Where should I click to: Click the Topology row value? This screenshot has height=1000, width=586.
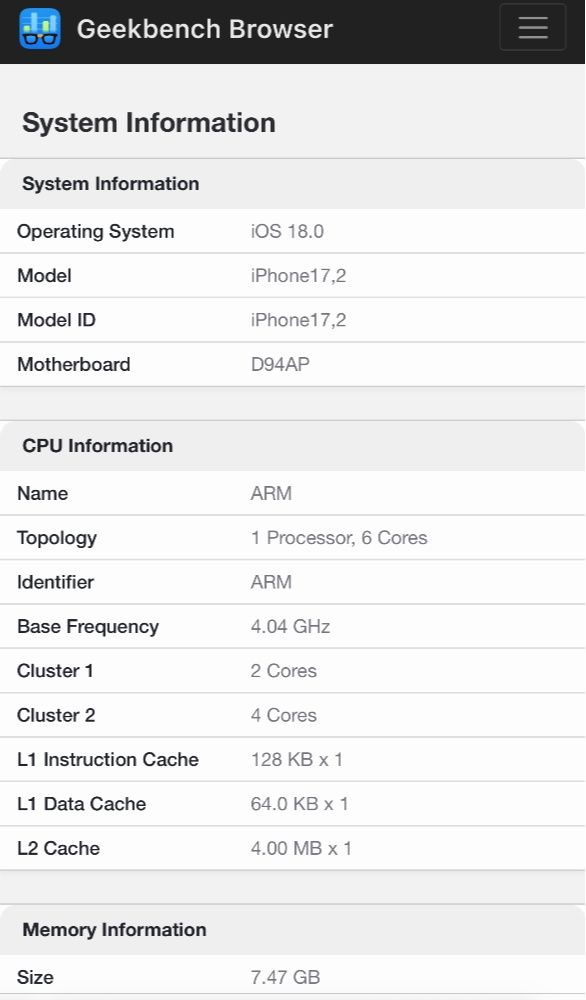[339, 538]
